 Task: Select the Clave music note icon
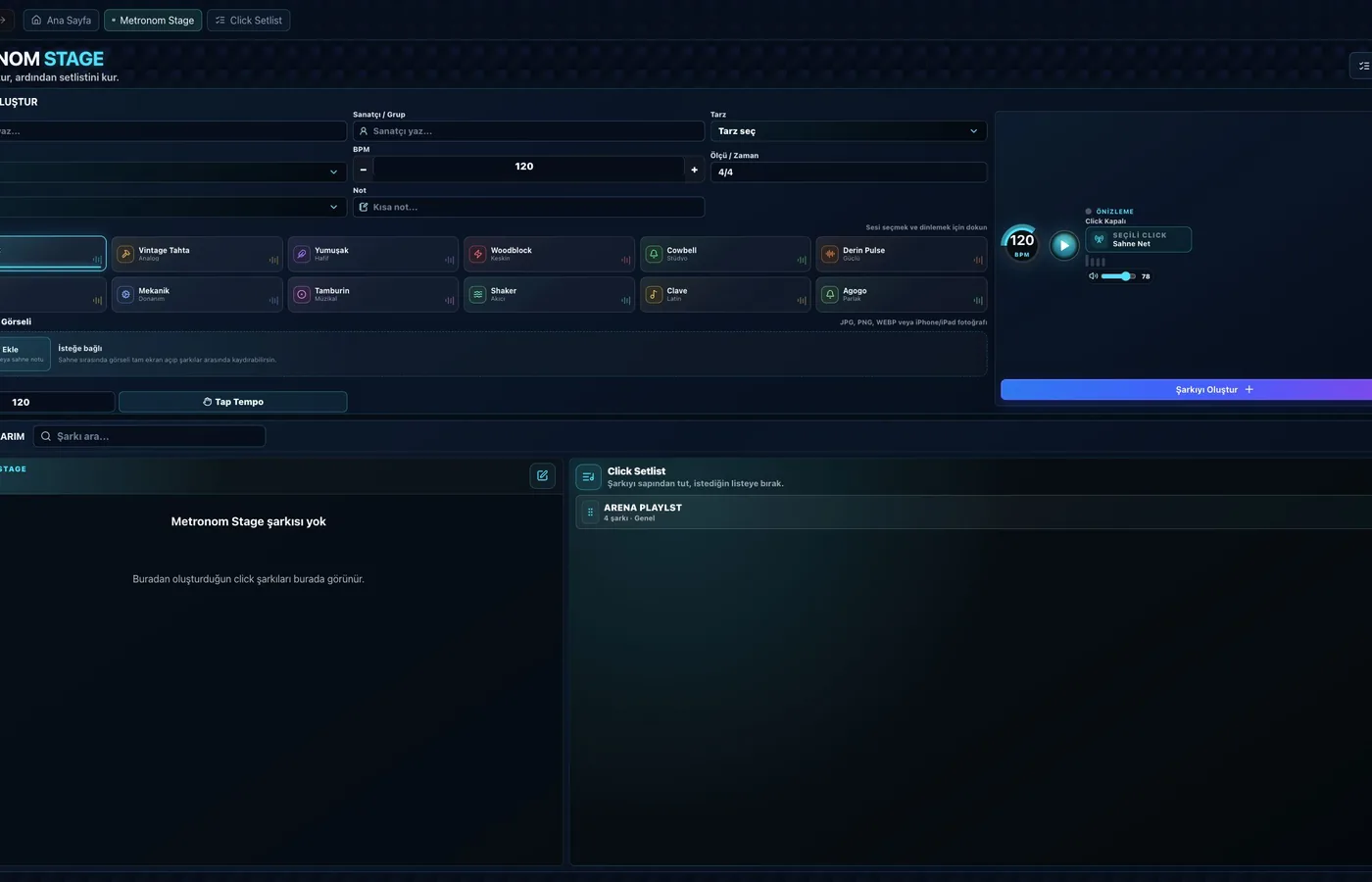coord(654,294)
